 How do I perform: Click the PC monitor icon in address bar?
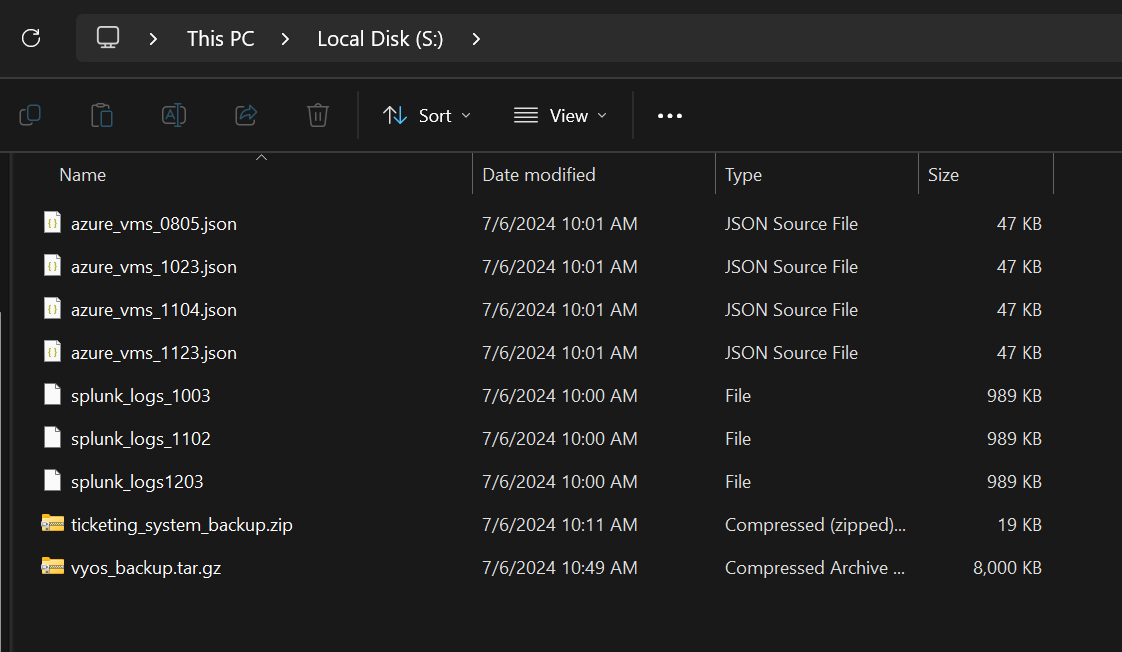coord(108,38)
